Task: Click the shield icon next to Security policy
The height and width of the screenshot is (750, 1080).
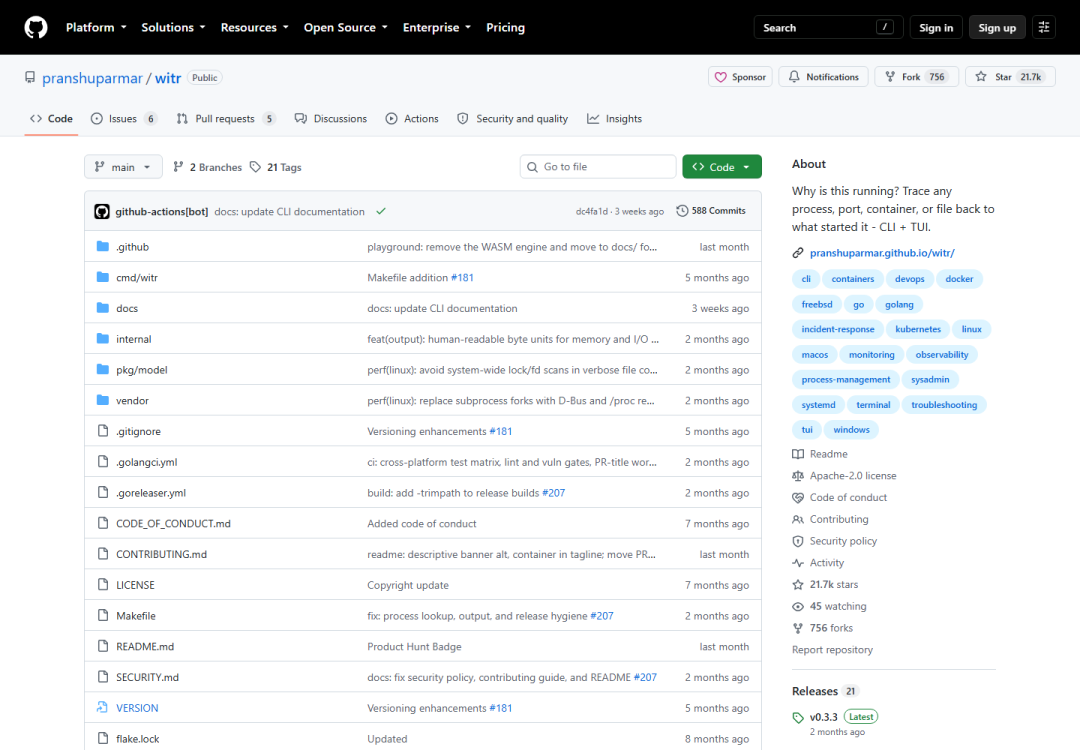Action: (x=798, y=541)
